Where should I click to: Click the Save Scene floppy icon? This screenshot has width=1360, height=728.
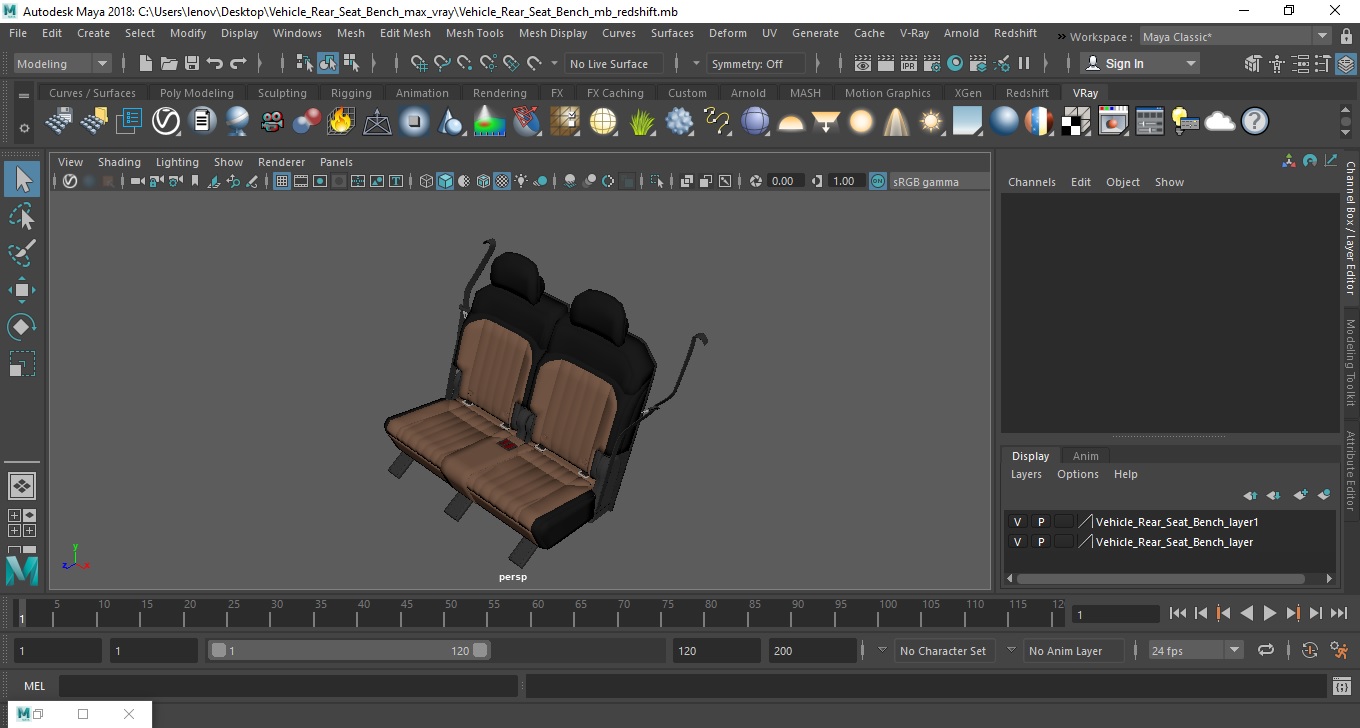click(x=191, y=63)
